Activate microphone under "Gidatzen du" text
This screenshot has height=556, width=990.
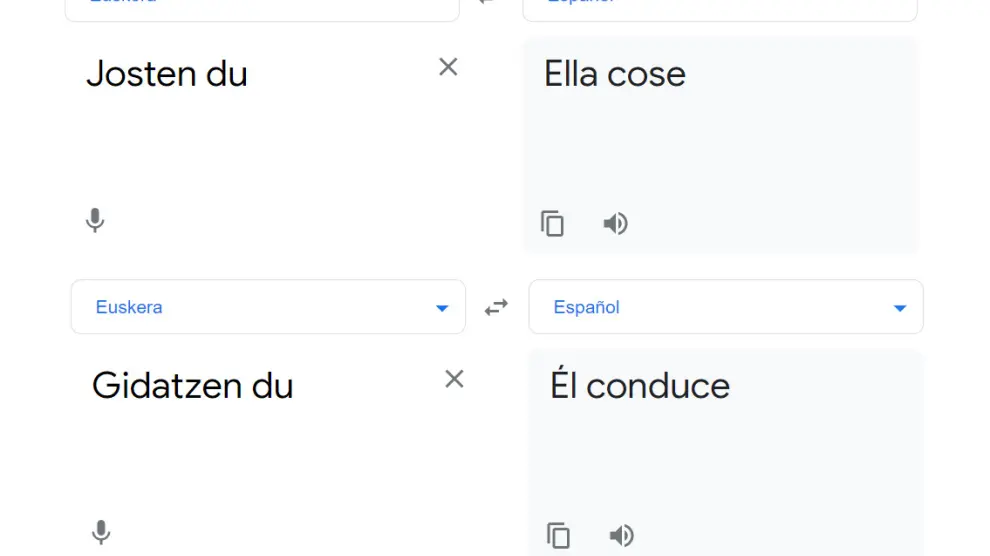coord(101,533)
